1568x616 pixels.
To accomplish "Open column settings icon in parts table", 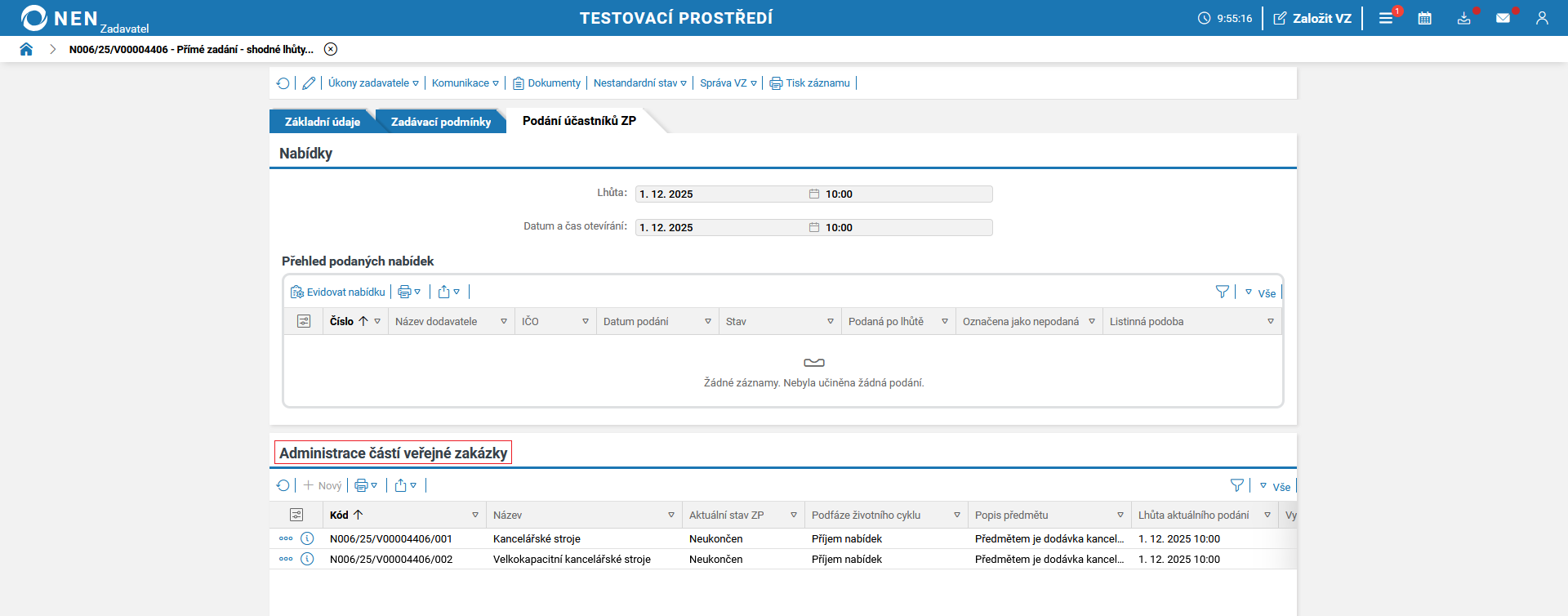I will 296,515.
